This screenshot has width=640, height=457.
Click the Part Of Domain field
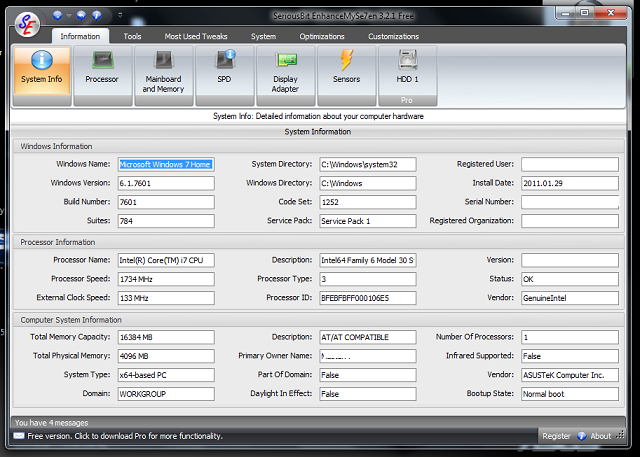(368, 375)
